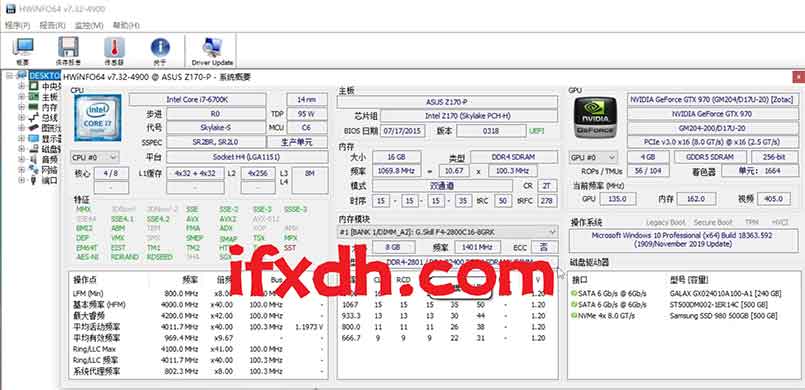
Task: Click the audio icon beside 音频
Action: click(33, 160)
